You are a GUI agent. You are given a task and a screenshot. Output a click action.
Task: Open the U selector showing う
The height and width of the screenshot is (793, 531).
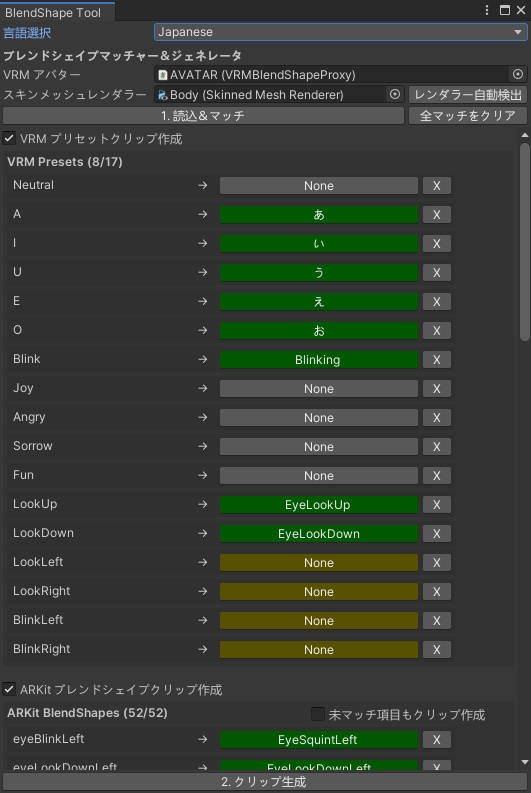319,273
